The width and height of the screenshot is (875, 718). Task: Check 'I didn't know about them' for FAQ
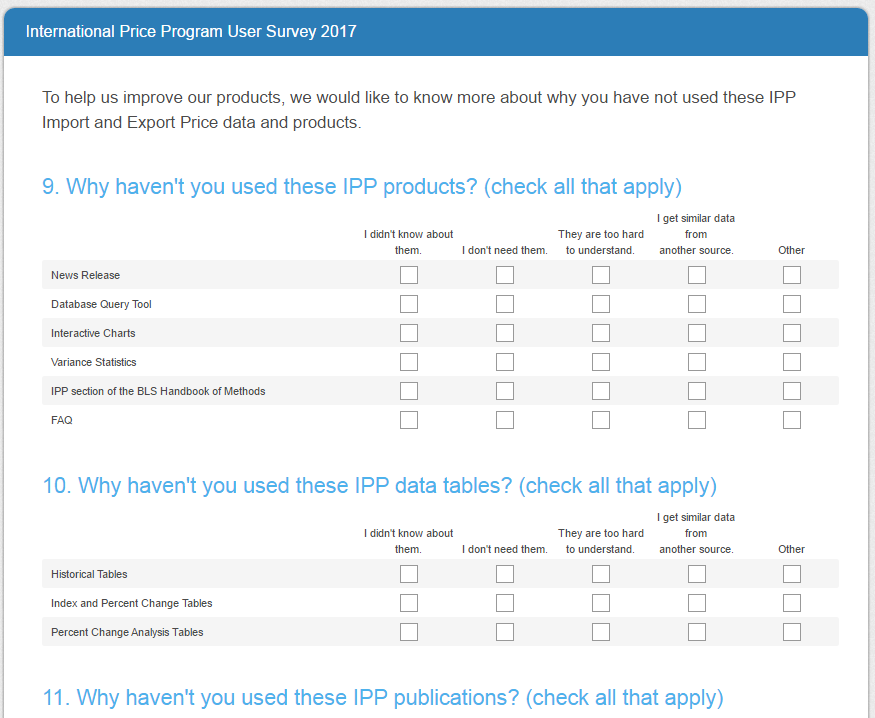click(x=409, y=420)
